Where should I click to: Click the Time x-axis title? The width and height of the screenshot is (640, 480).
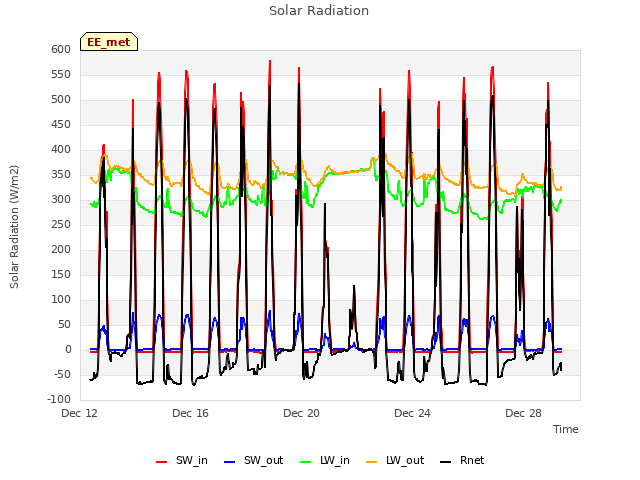click(566, 429)
